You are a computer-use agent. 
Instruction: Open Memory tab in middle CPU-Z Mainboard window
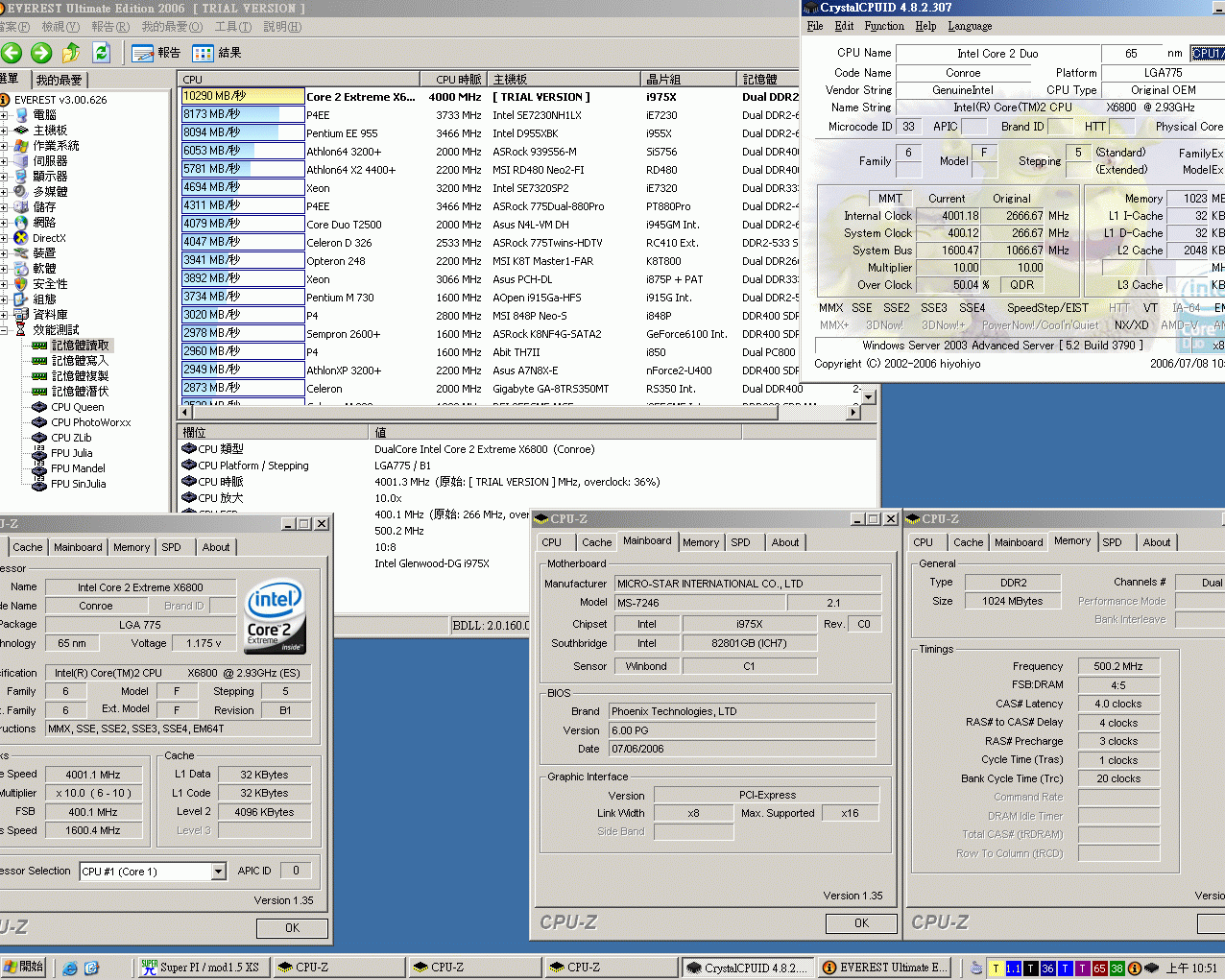pos(701,542)
